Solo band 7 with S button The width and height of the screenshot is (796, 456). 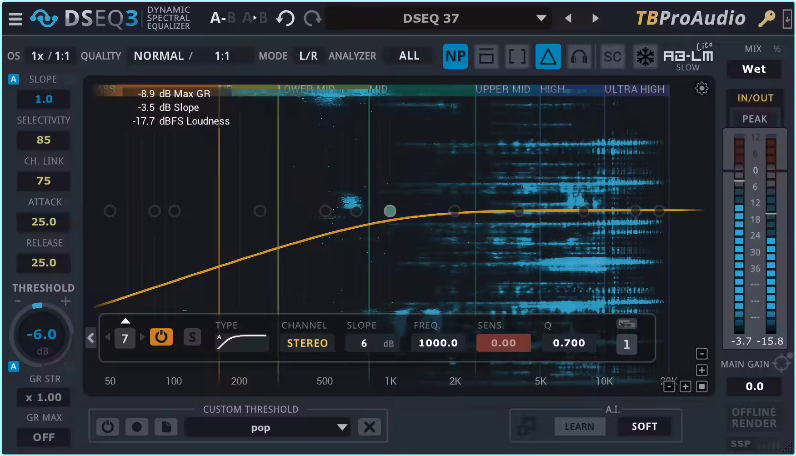click(x=192, y=337)
